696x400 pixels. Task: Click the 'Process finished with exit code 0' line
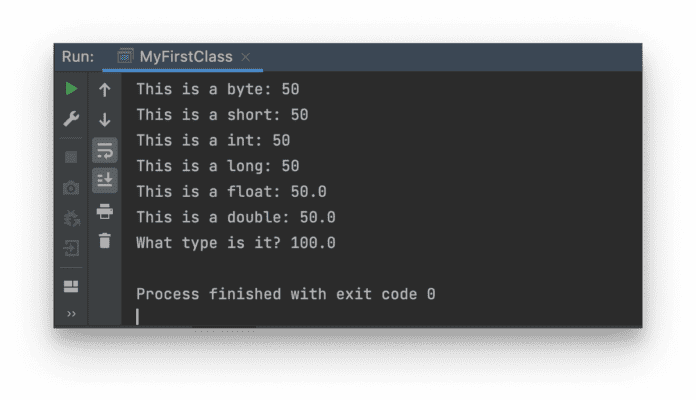285,294
